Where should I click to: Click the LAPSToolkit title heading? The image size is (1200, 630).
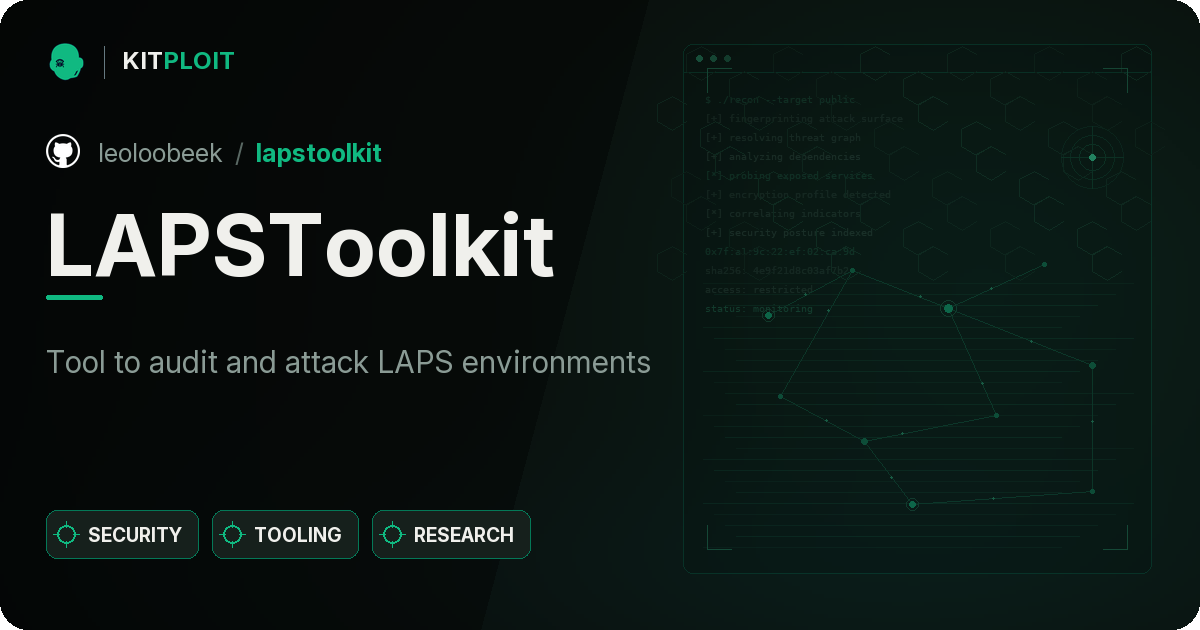click(x=300, y=244)
